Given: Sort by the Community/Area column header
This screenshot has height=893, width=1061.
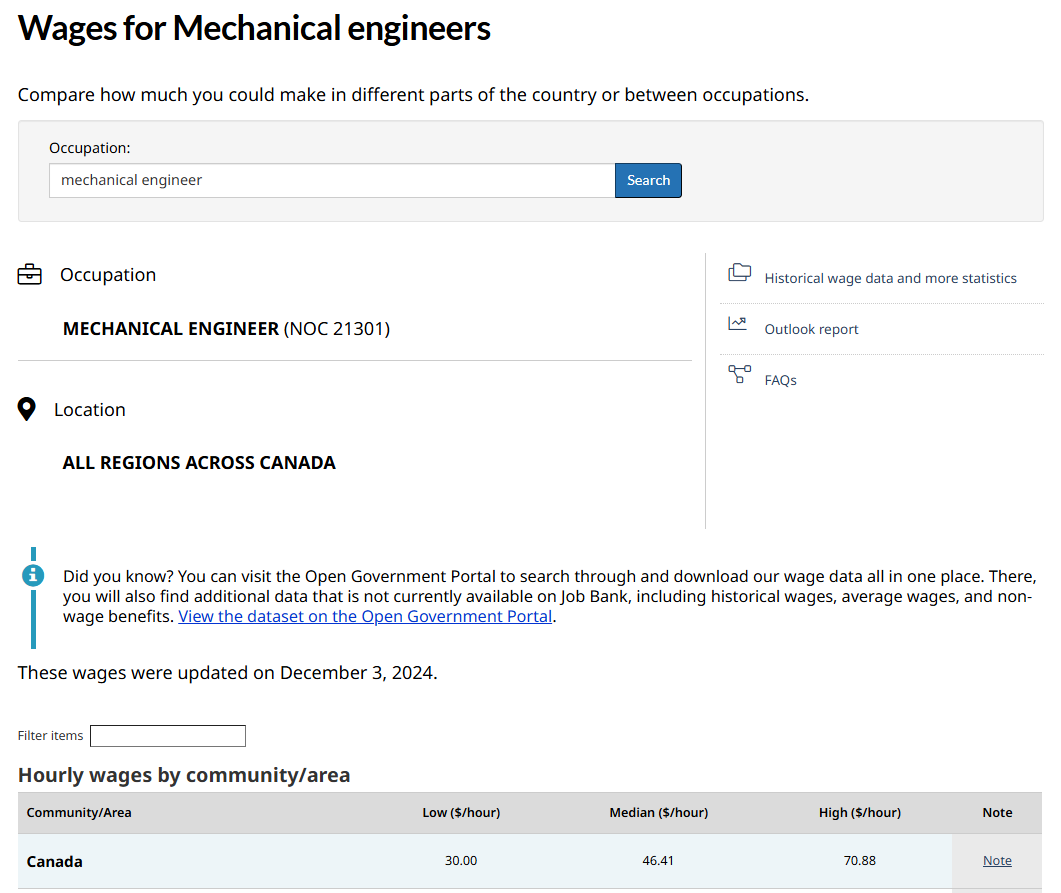Looking at the screenshot, I should pyautogui.click(x=79, y=813).
